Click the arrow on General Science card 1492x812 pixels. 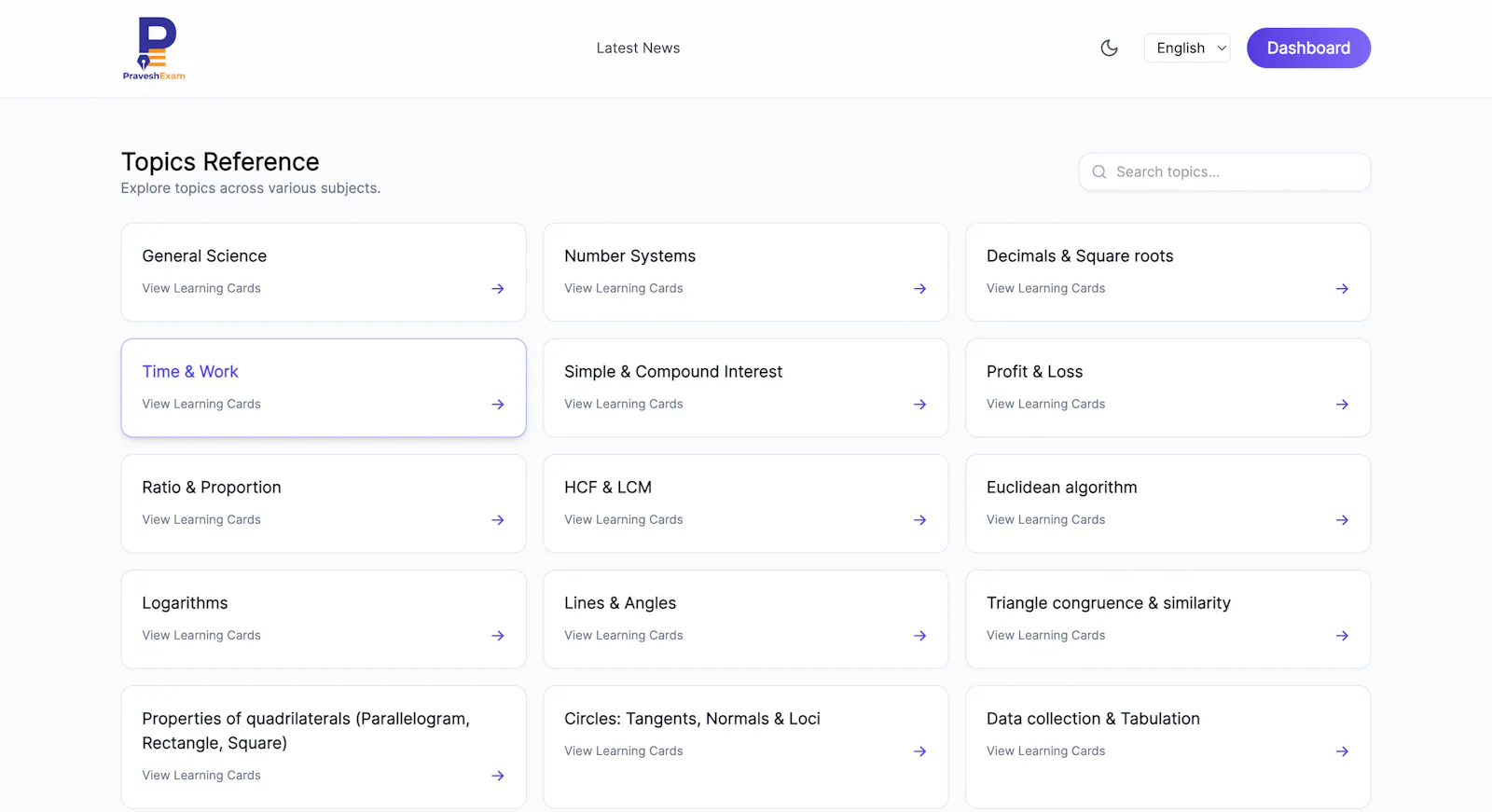point(498,289)
